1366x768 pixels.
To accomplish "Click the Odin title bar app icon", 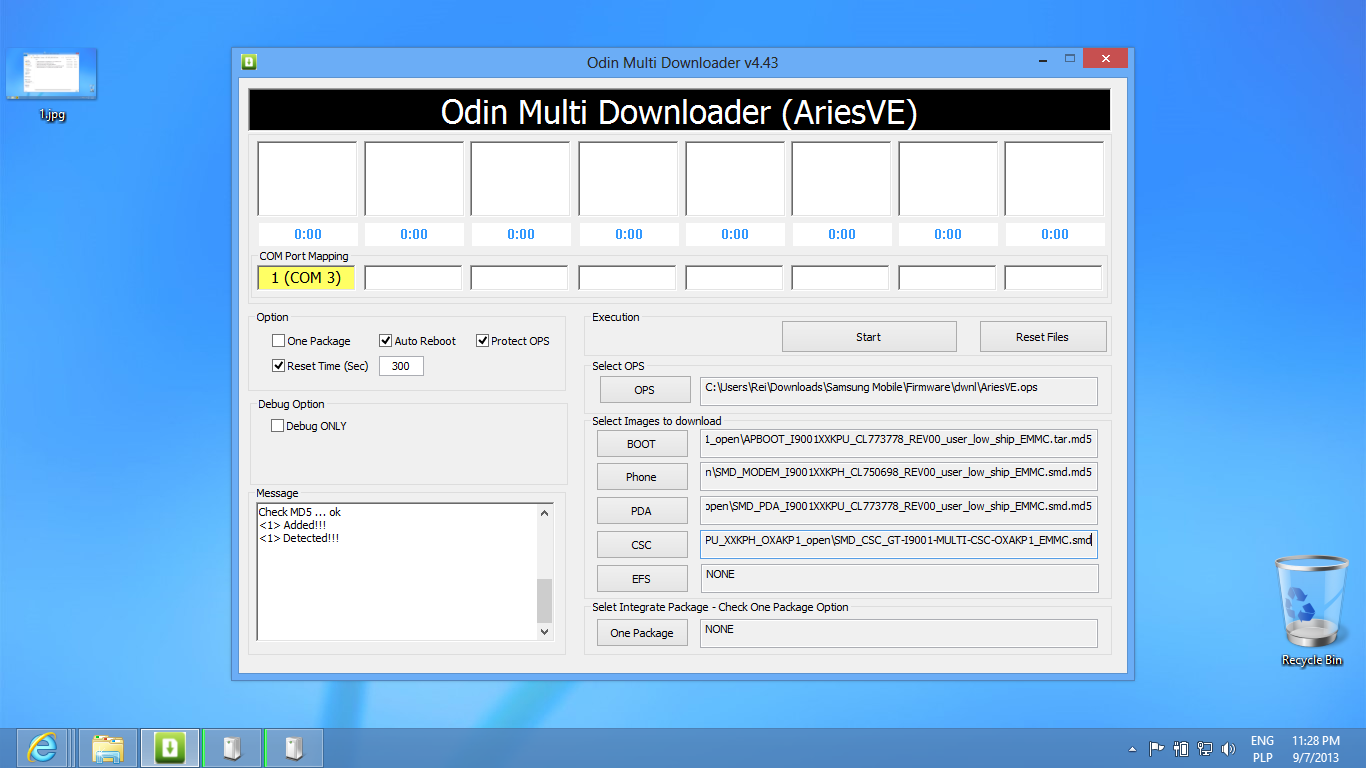I will [x=249, y=62].
